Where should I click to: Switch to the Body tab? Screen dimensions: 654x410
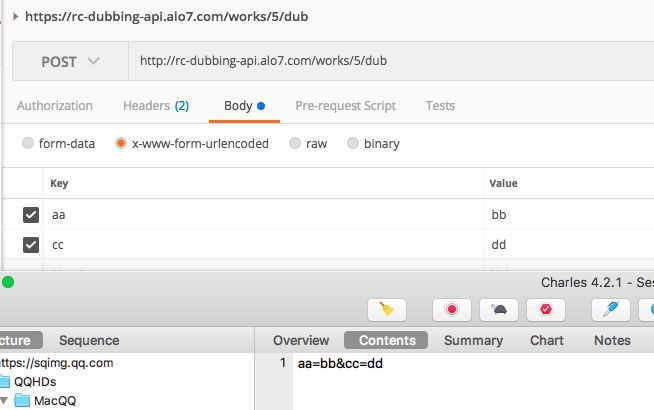(244, 106)
